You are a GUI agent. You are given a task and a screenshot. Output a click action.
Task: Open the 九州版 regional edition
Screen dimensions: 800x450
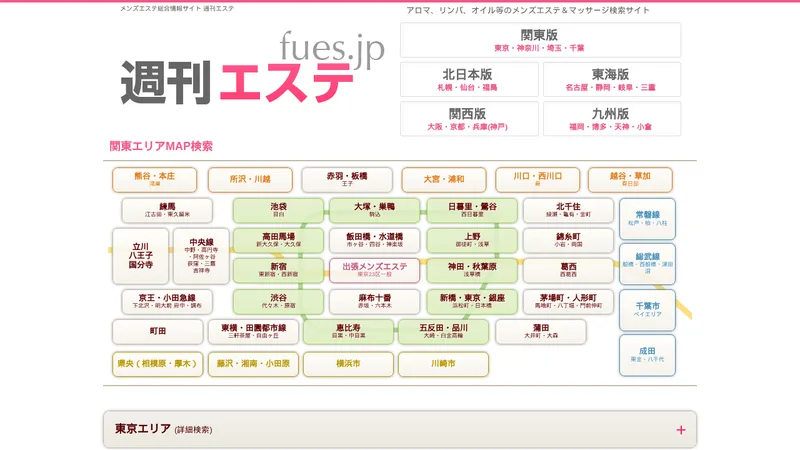click(612, 119)
